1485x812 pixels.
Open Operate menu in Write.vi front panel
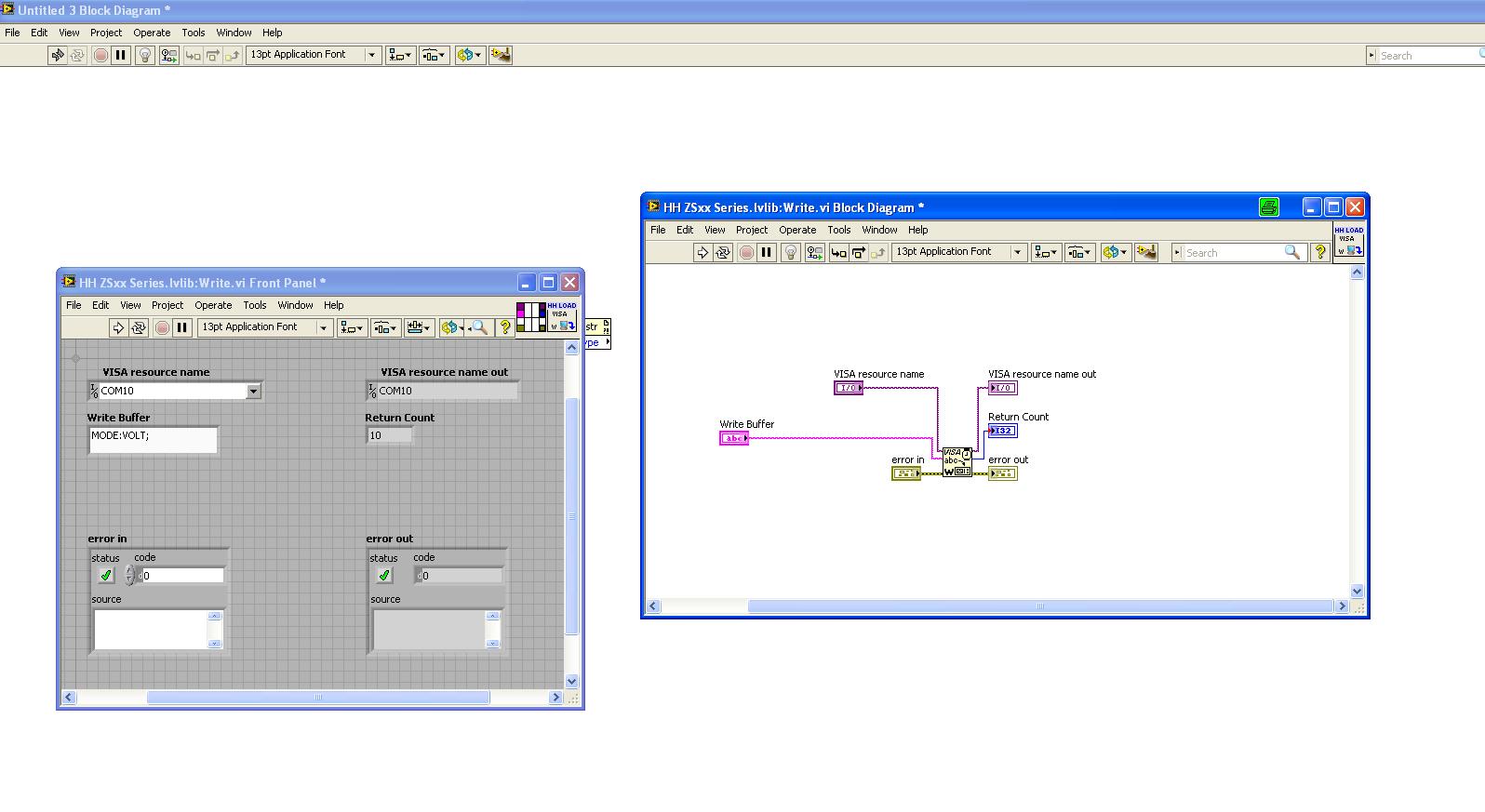(x=213, y=305)
